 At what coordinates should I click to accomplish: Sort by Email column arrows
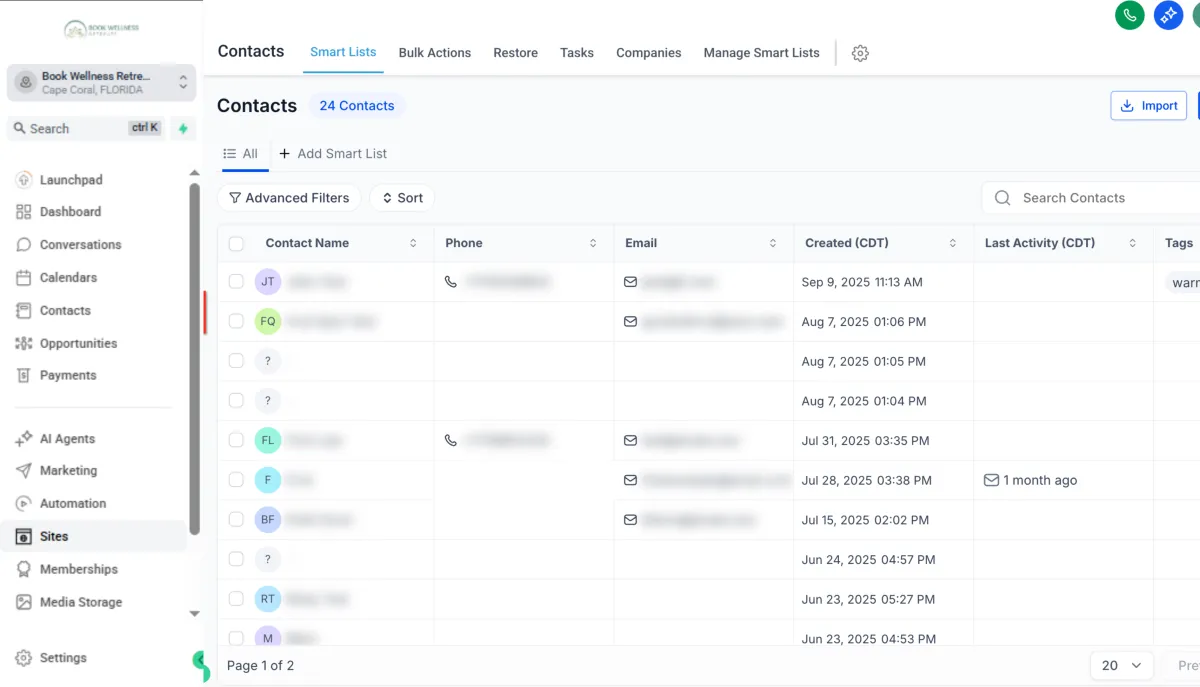tap(773, 243)
